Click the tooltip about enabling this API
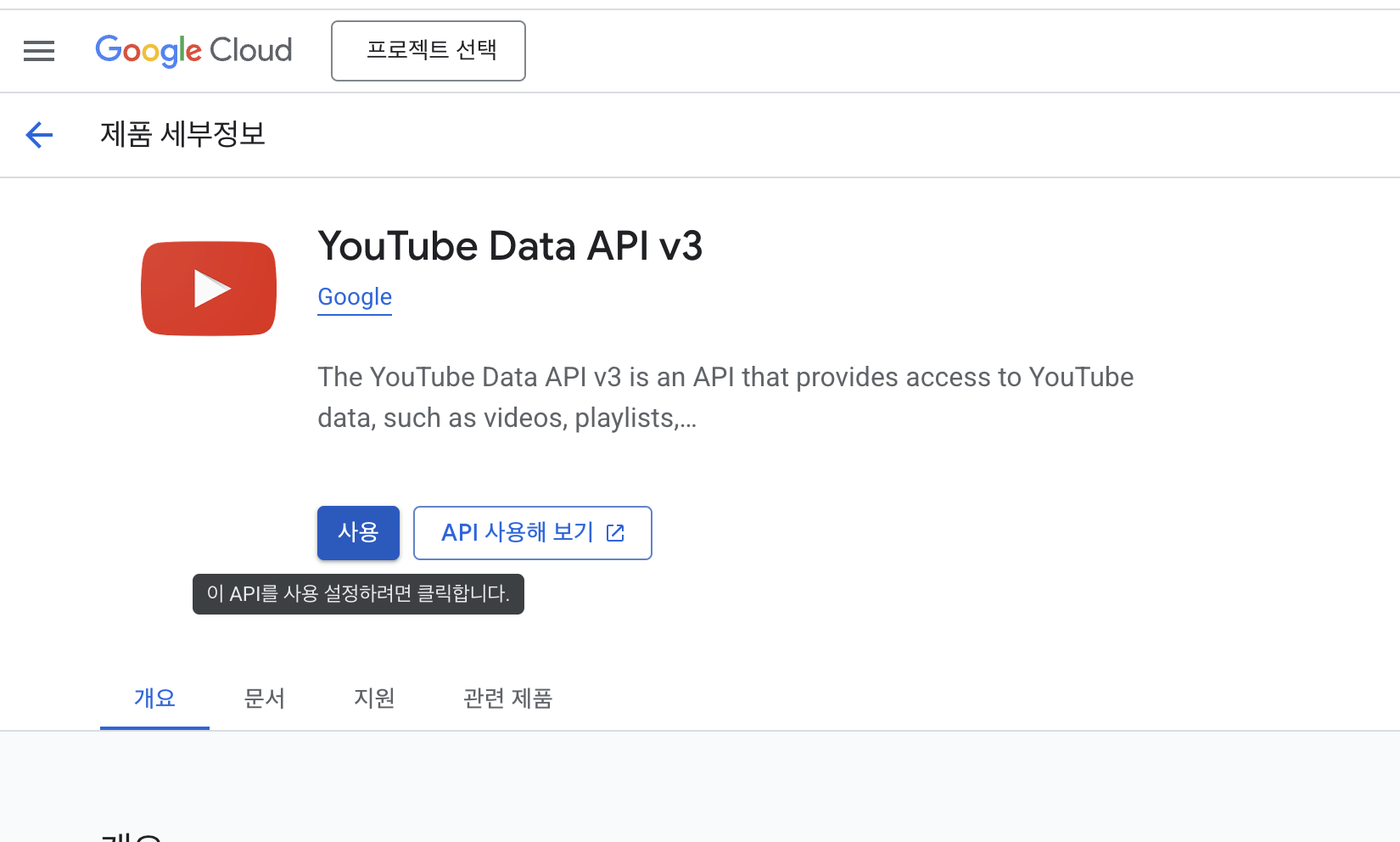The width and height of the screenshot is (1400, 842). 357,594
